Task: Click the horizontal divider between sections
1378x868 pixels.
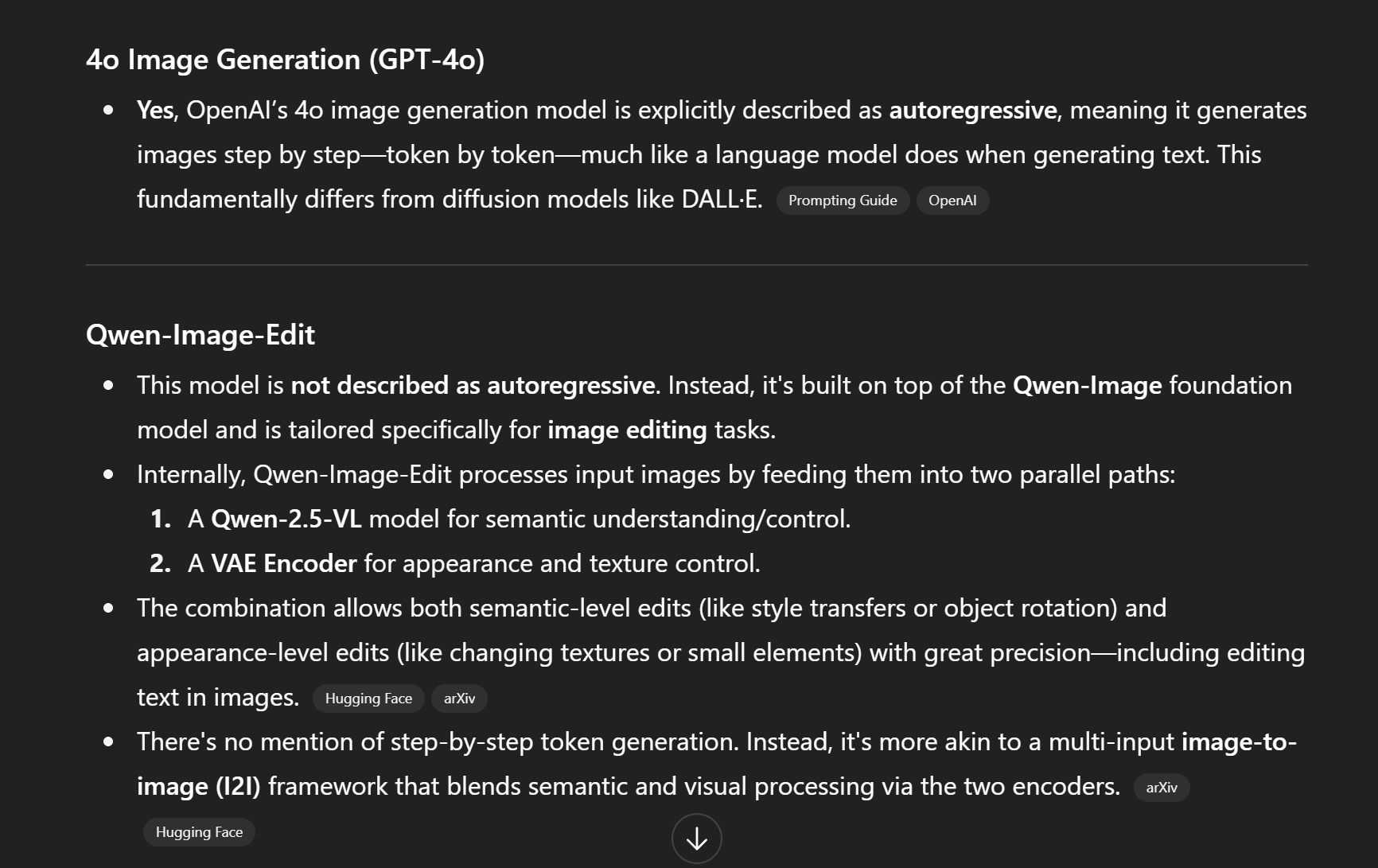Action: pos(696,265)
